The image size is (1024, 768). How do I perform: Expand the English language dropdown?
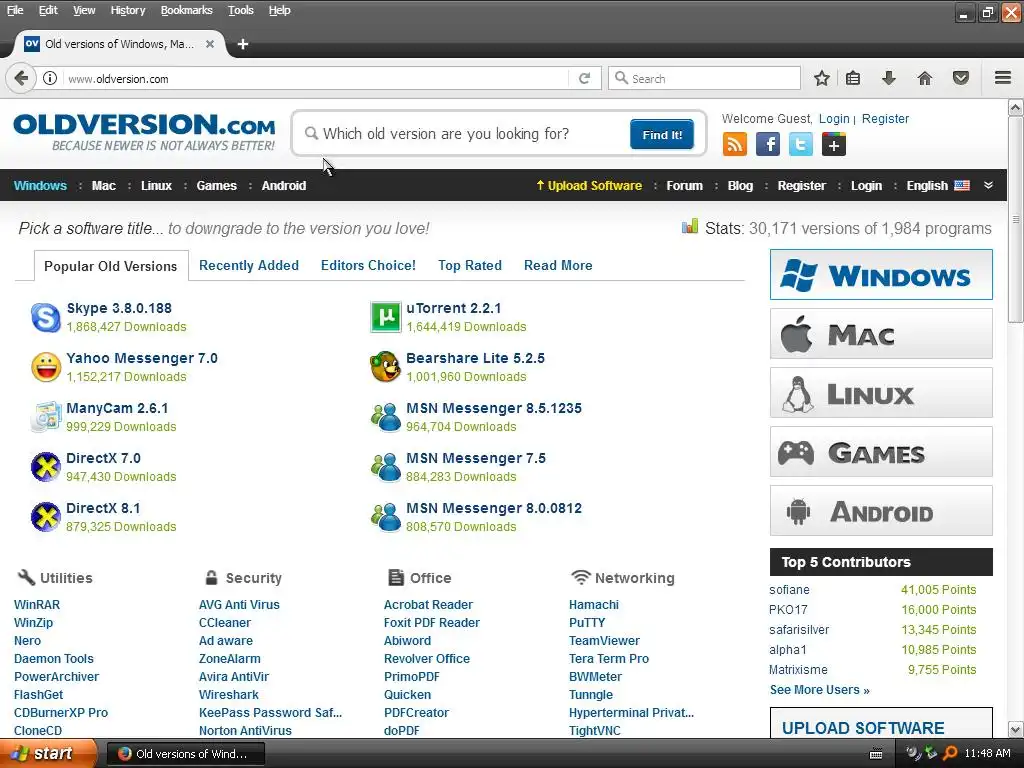(937, 185)
